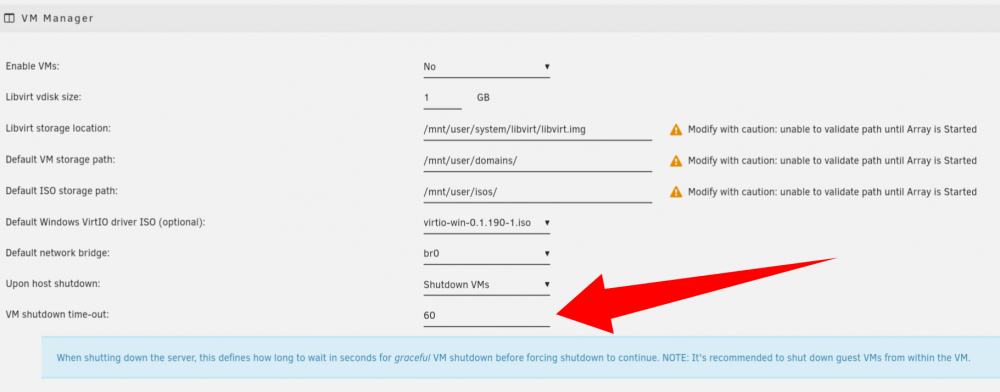Click warning icon beside Default VM storage path
Screen dimensions: 1000x392
coord(675,161)
